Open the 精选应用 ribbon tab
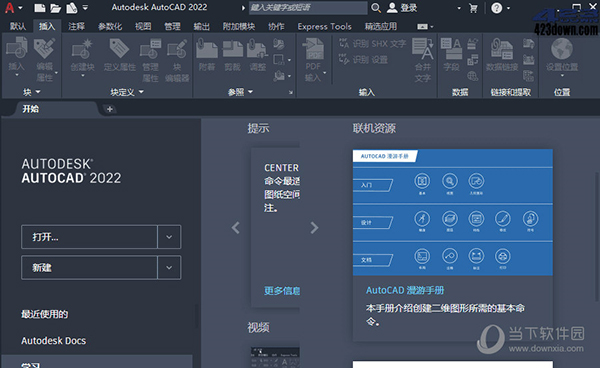600x368 pixels. point(381,26)
